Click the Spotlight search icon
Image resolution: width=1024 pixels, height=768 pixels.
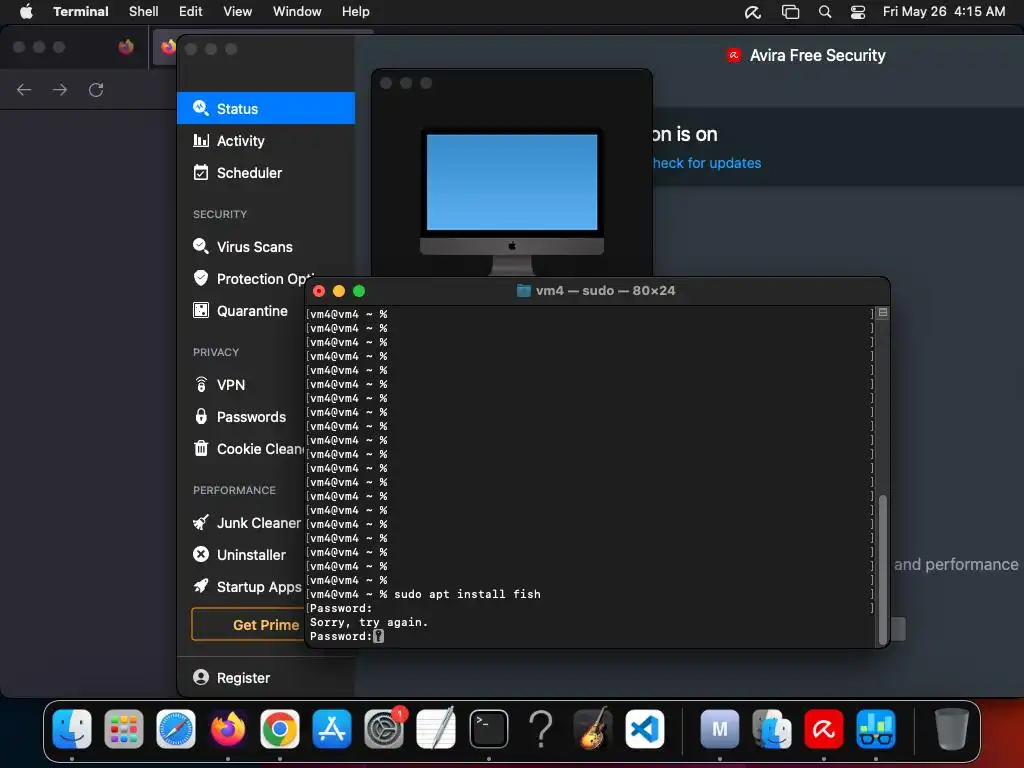[825, 12]
